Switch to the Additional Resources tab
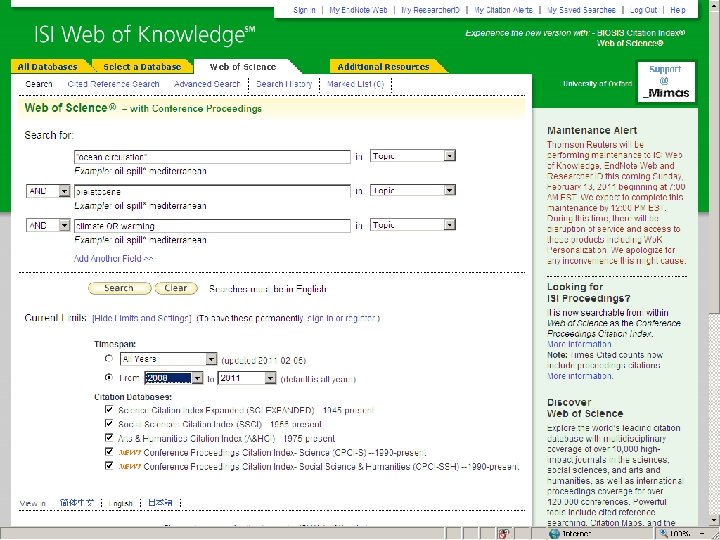Viewport: 720px width, 540px height. coord(383,67)
